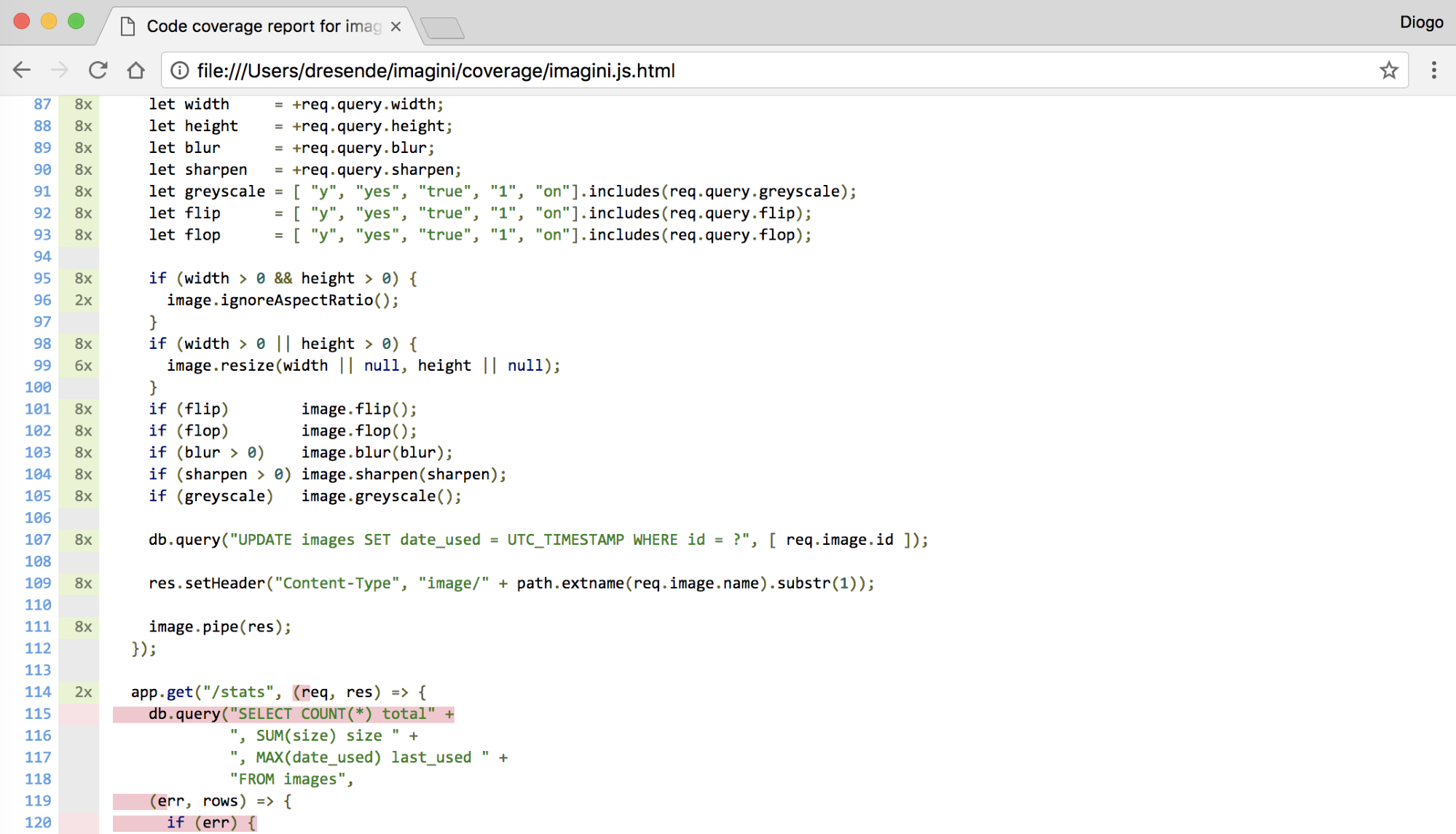Viewport: 1456px width, 834px height.
Task: Click the page file icon in tab
Action: pyautogui.click(x=128, y=26)
